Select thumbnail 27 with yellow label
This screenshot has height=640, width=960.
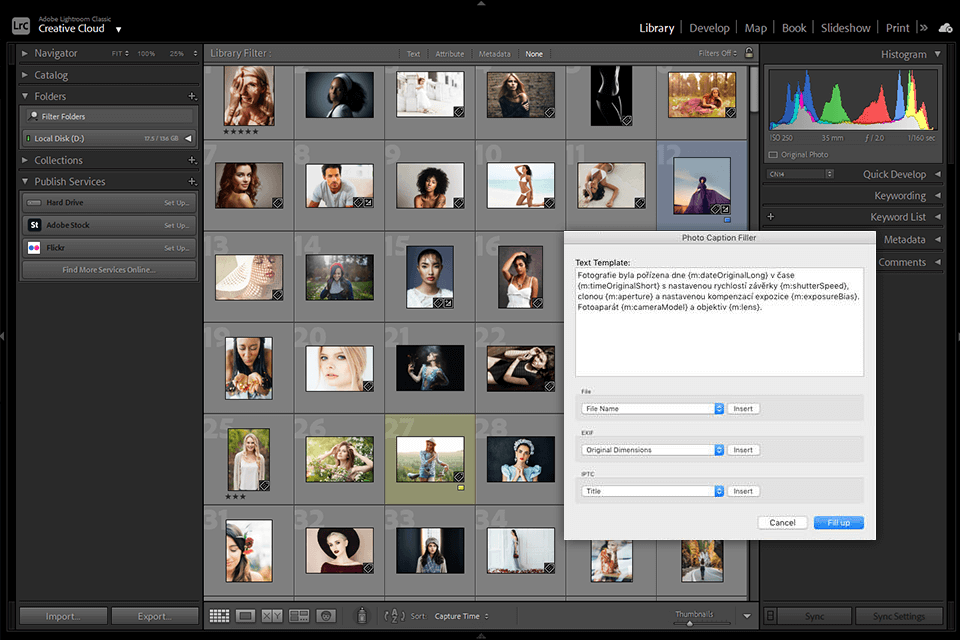[430, 459]
